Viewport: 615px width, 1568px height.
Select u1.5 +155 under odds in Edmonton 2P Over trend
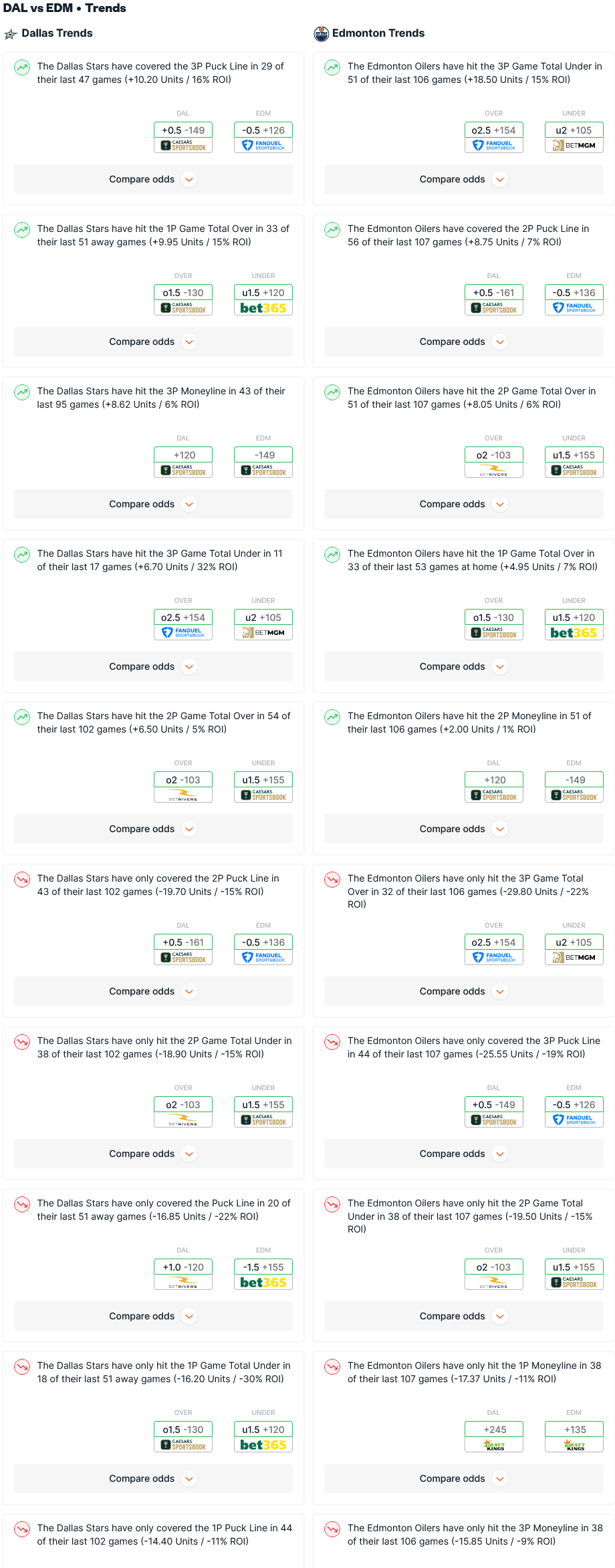click(574, 455)
